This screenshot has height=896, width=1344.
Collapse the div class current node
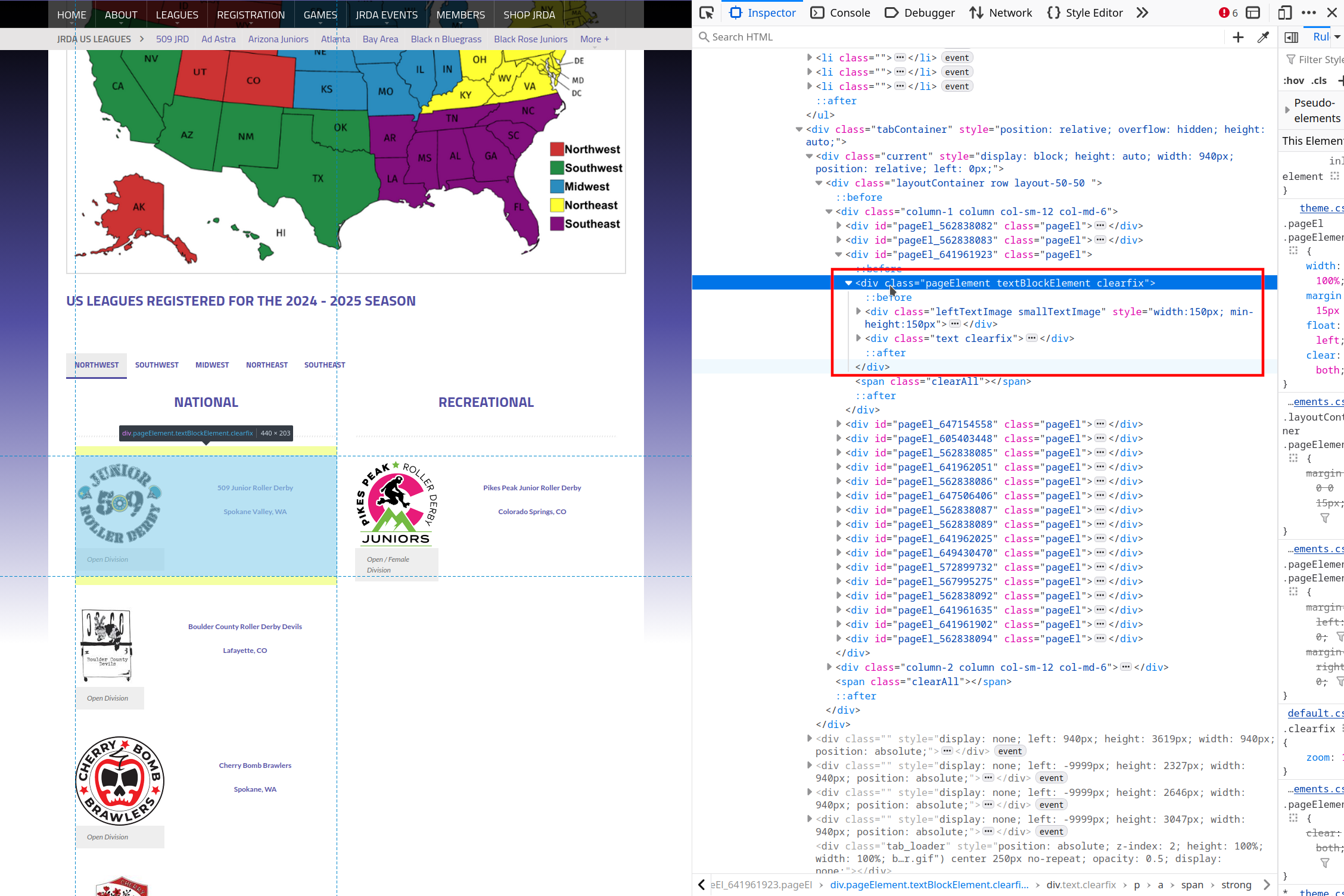click(x=809, y=156)
